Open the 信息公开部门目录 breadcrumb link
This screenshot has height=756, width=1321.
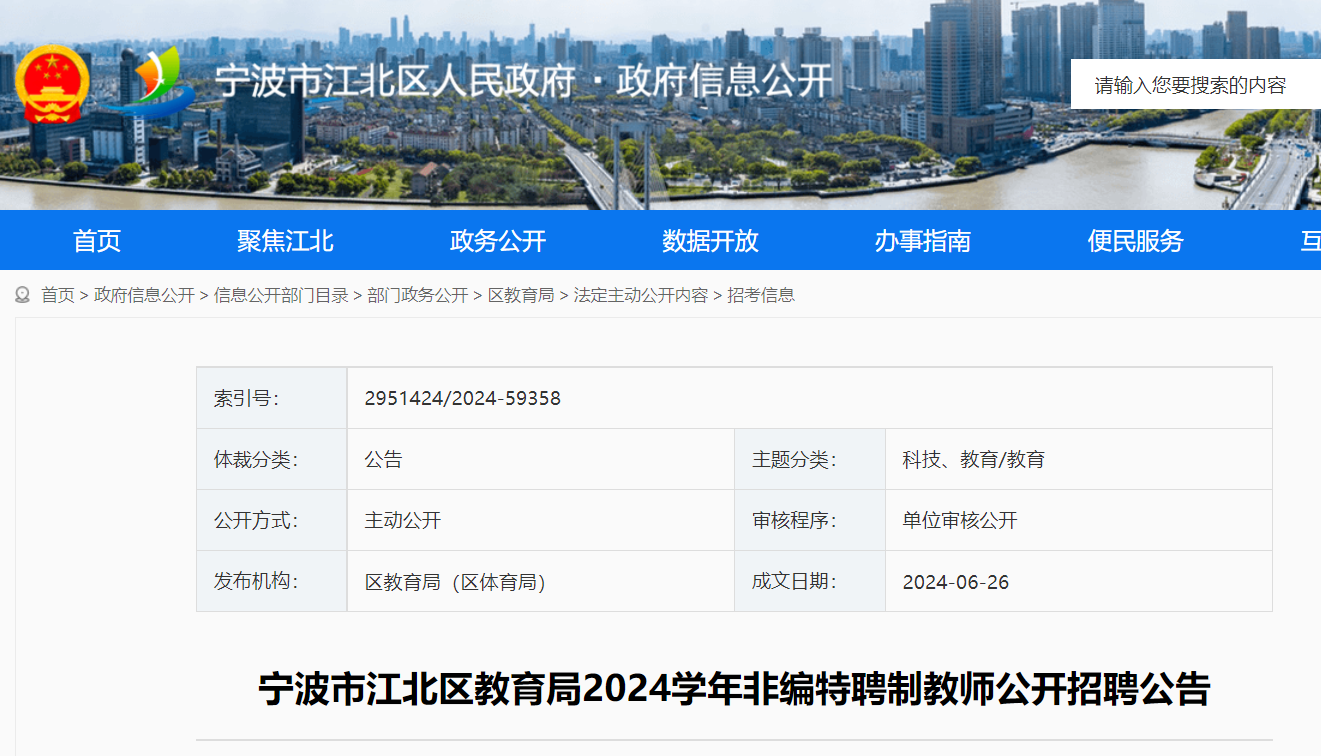point(281,295)
